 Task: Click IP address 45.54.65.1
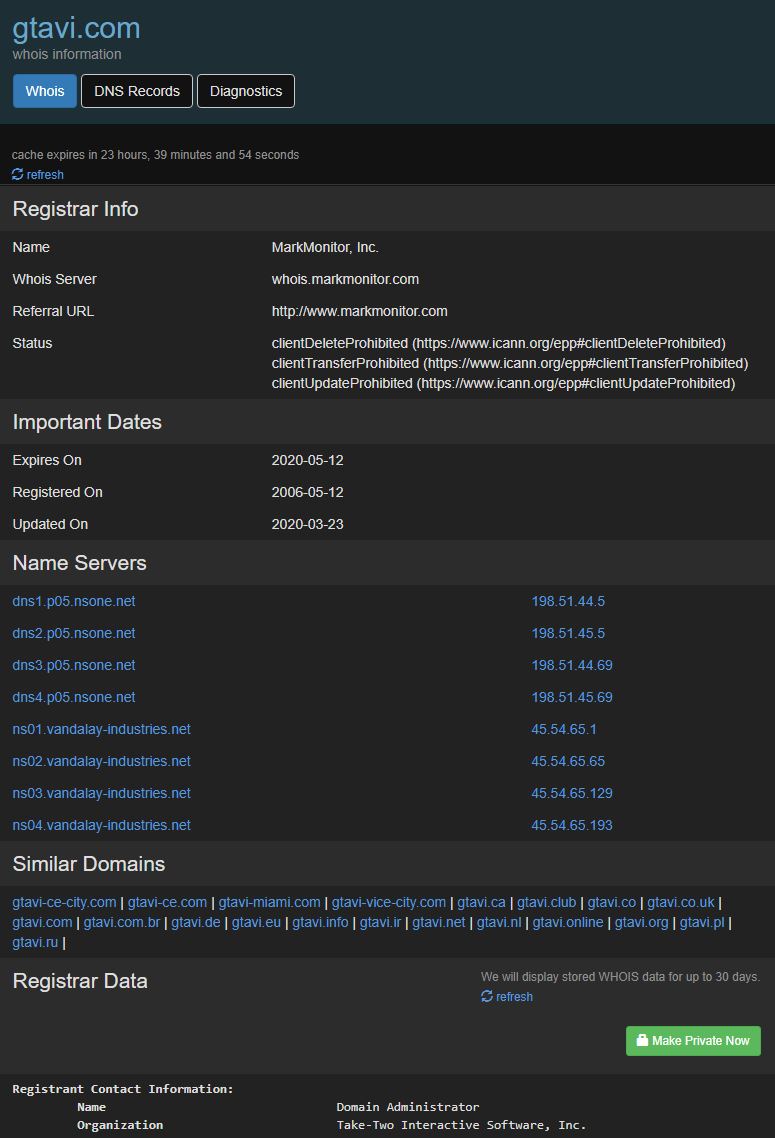(x=564, y=729)
